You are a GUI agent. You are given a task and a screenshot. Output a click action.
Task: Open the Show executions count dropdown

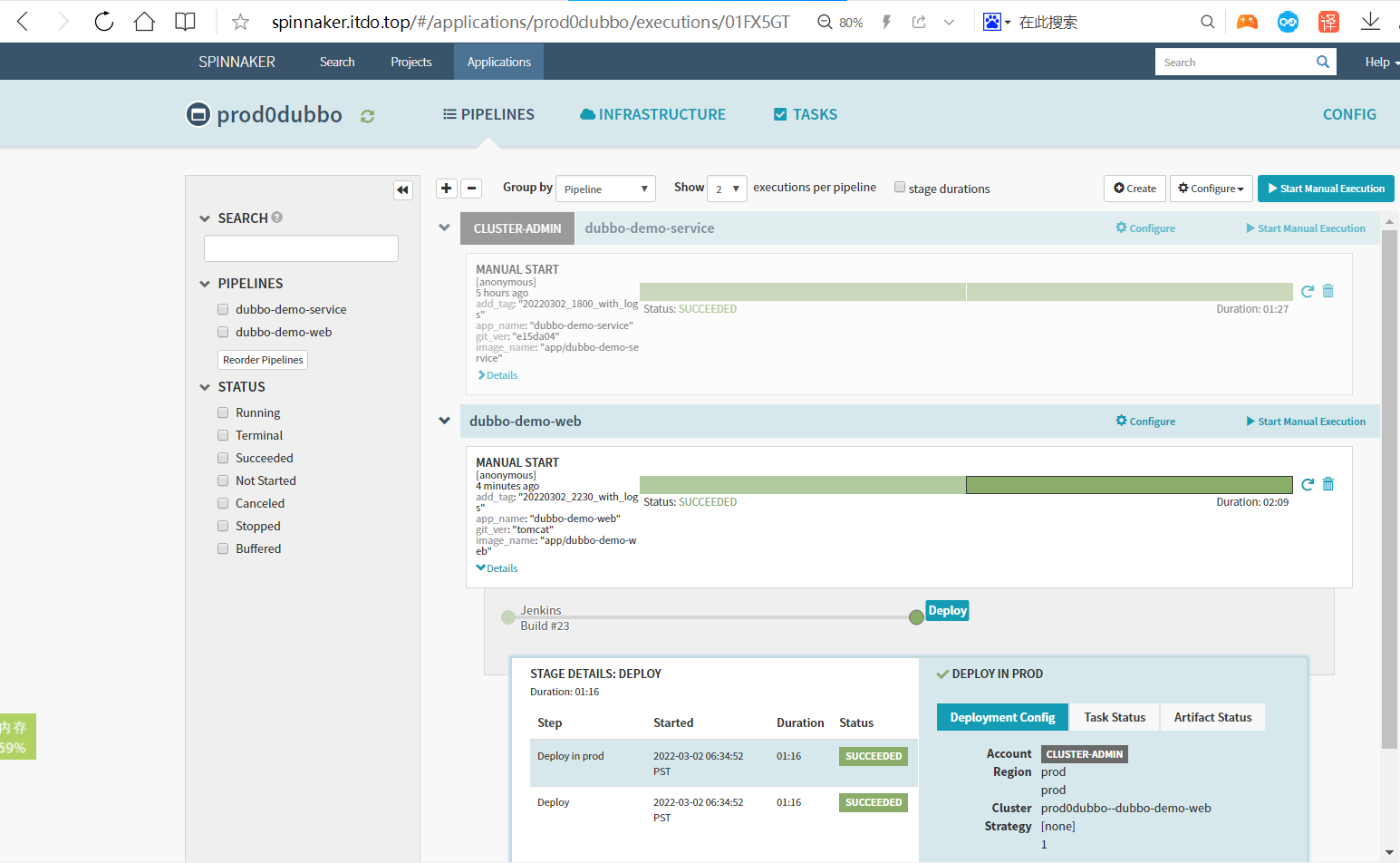[727, 189]
